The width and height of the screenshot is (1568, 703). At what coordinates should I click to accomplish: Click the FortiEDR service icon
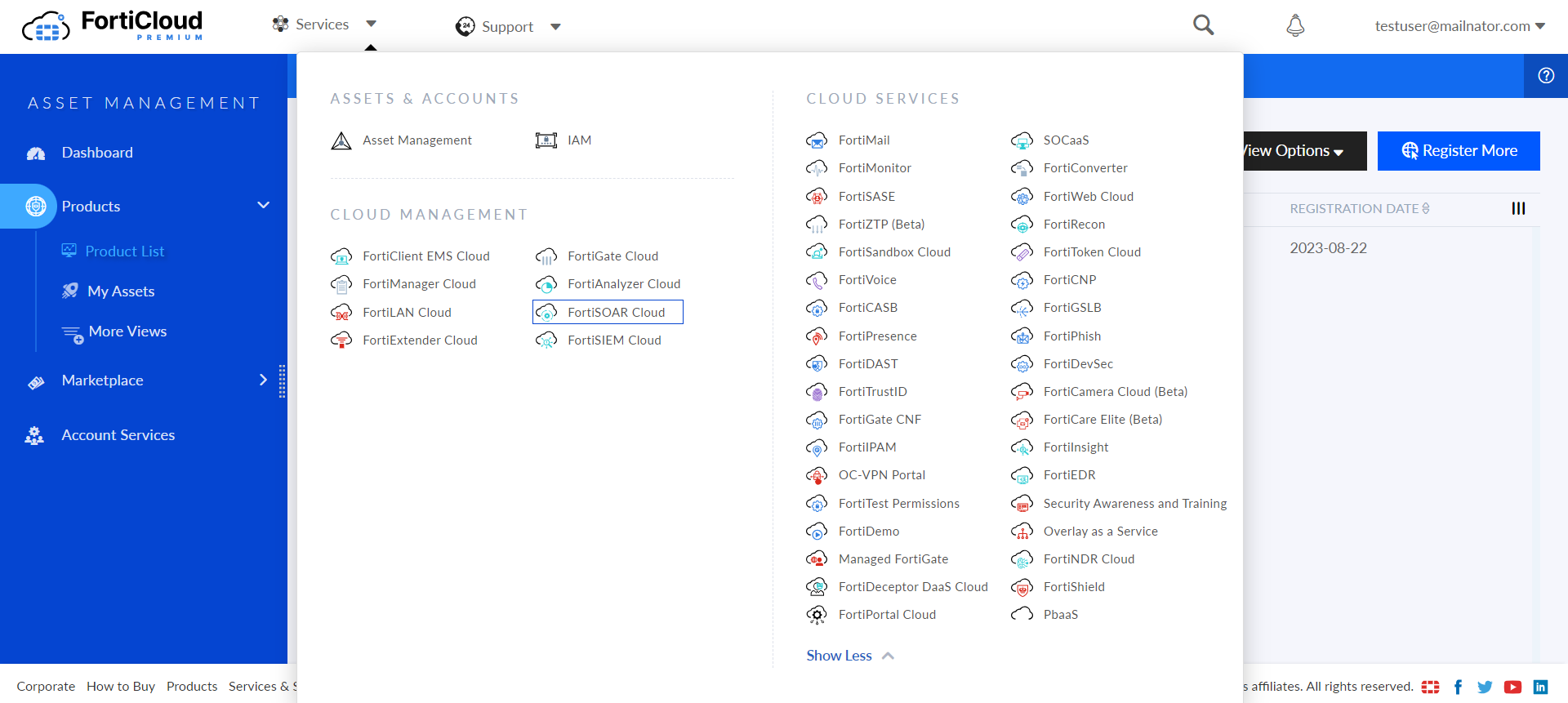[x=1022, y=475]
